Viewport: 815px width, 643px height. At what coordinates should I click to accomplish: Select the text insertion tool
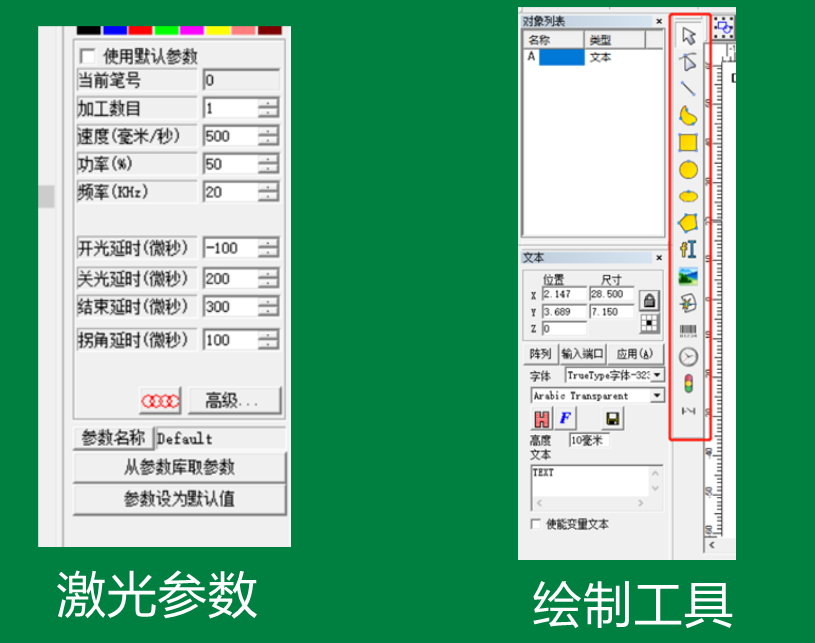(x=688, y=250)
